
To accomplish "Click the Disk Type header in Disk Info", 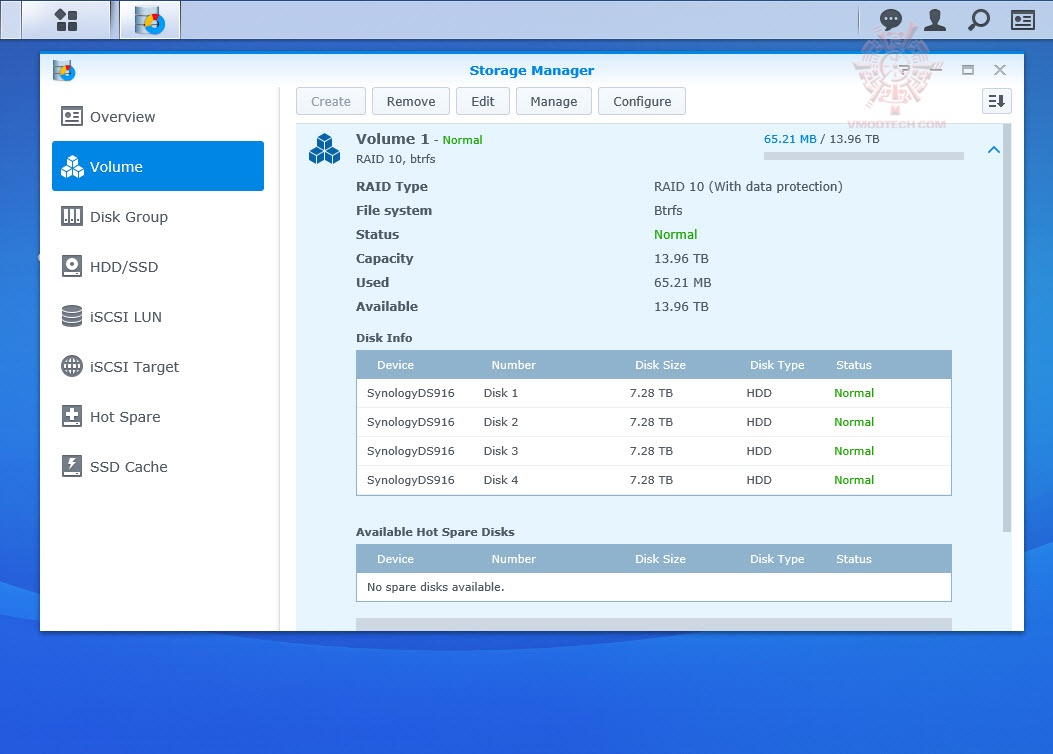I will point(777,365).
